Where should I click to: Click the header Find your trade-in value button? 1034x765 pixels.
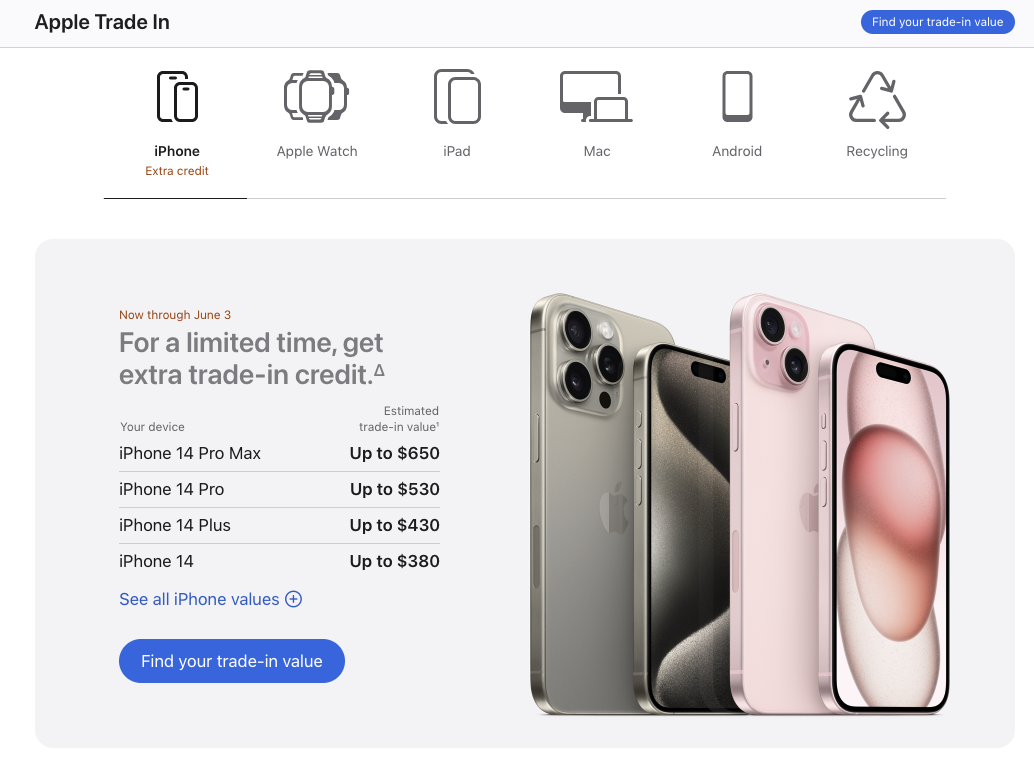click(x=937, y=22)
